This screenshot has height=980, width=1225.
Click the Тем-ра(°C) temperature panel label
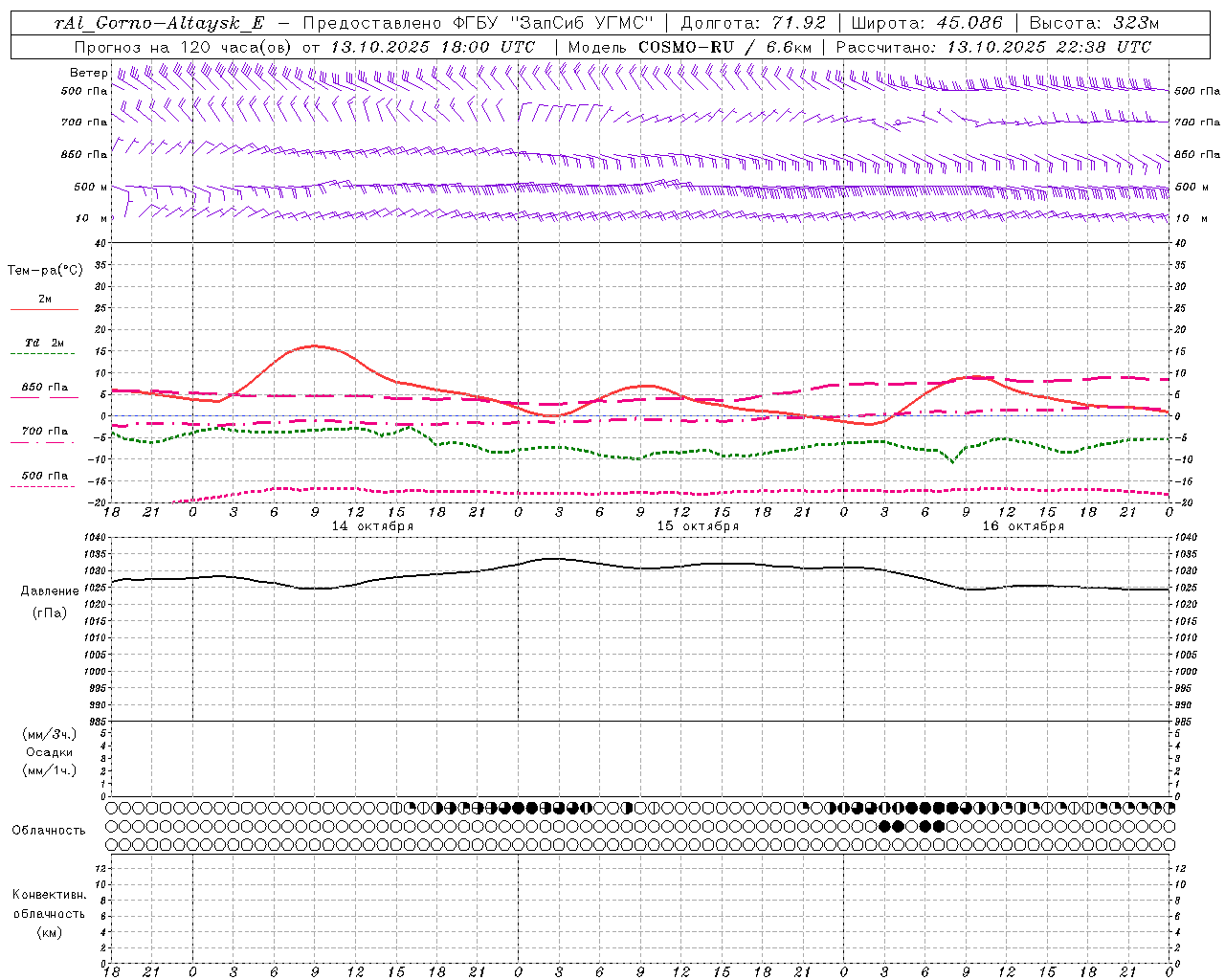45,271
